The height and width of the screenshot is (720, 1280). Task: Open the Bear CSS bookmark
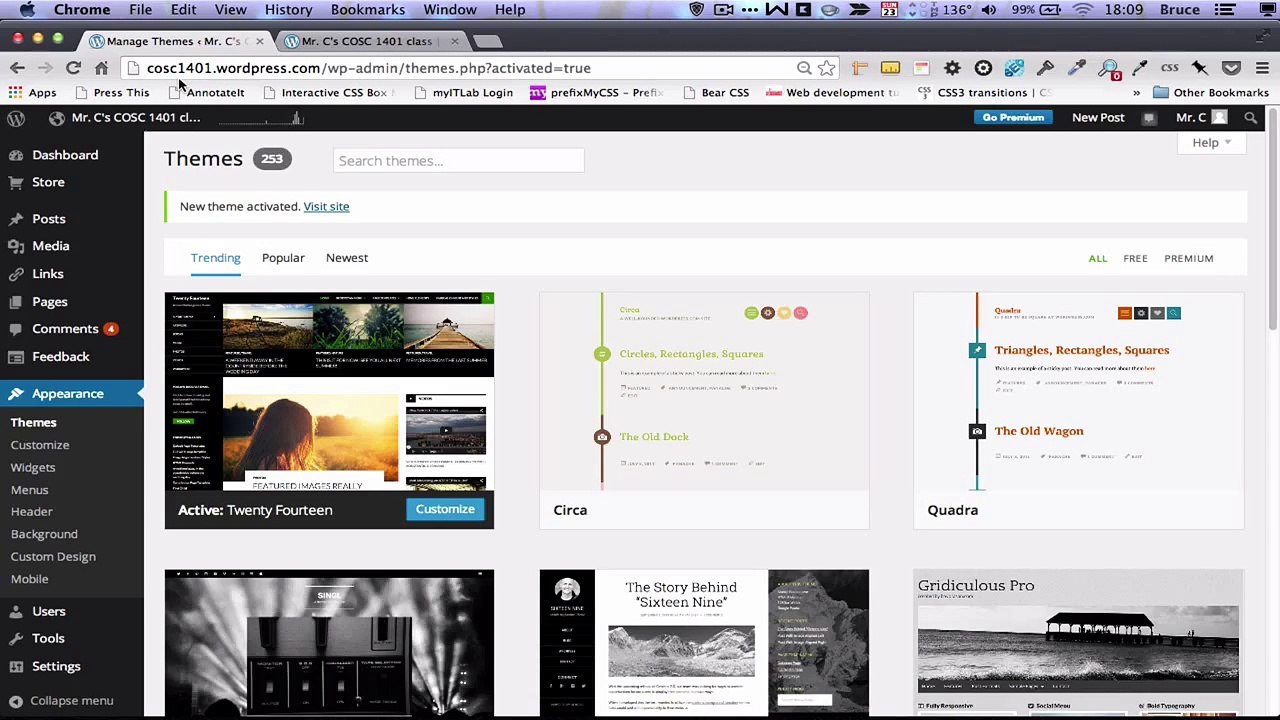(x=716, y=92)
